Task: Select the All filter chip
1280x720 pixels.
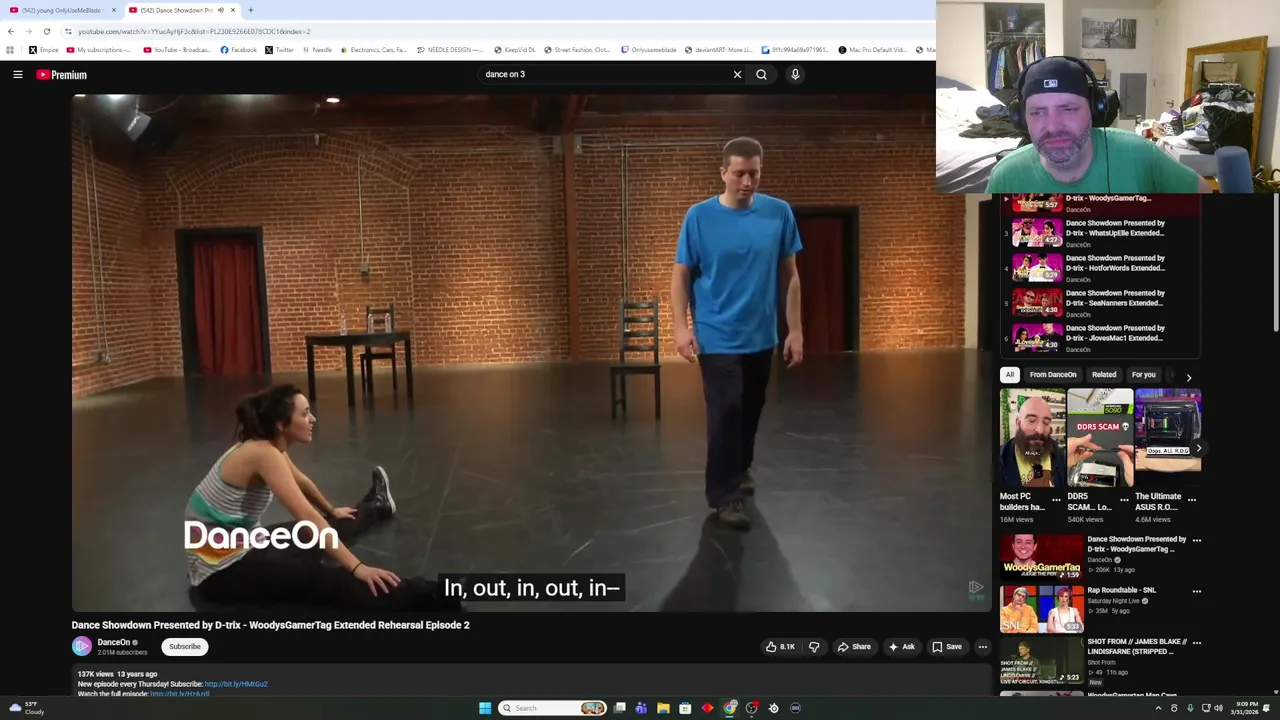Action: coord(1010,375)
